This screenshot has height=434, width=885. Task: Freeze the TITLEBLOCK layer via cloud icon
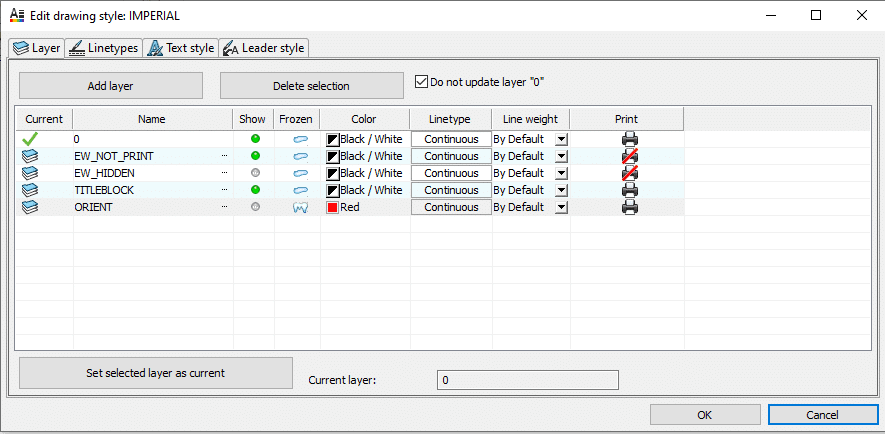pos(298,190)
